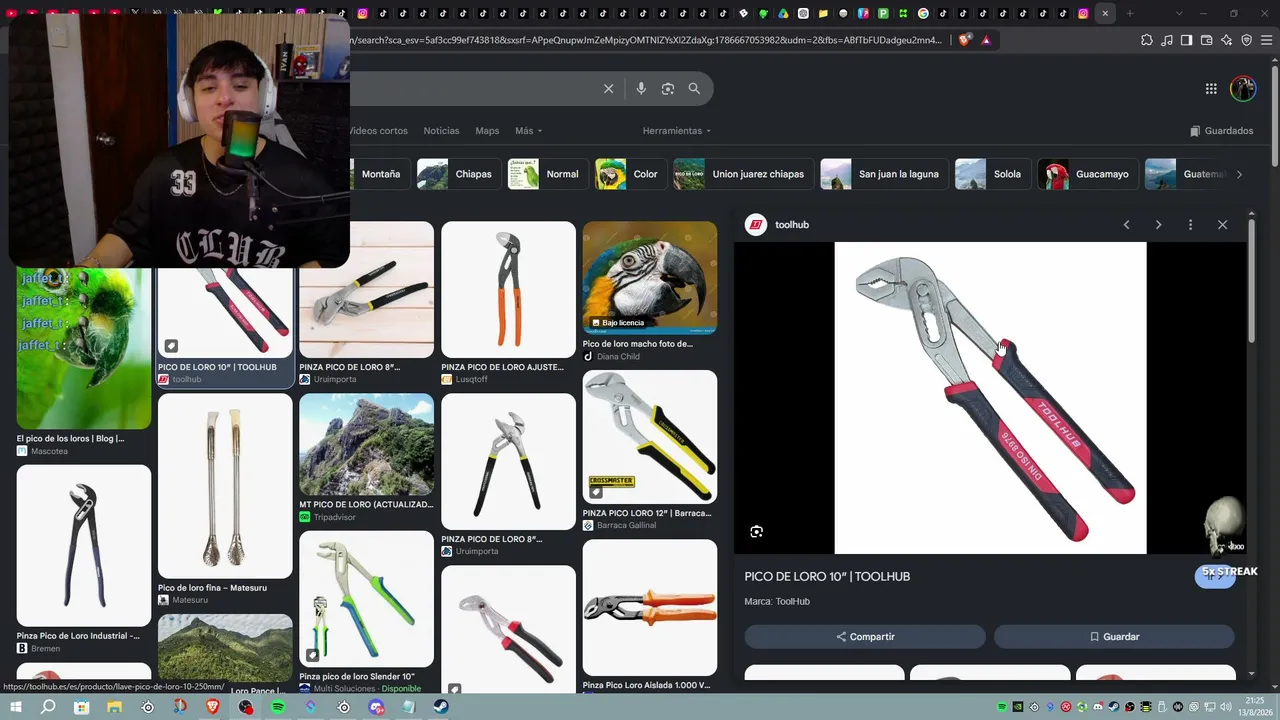
Task: Clear the search box with the X icon
Action: [608, 89]
